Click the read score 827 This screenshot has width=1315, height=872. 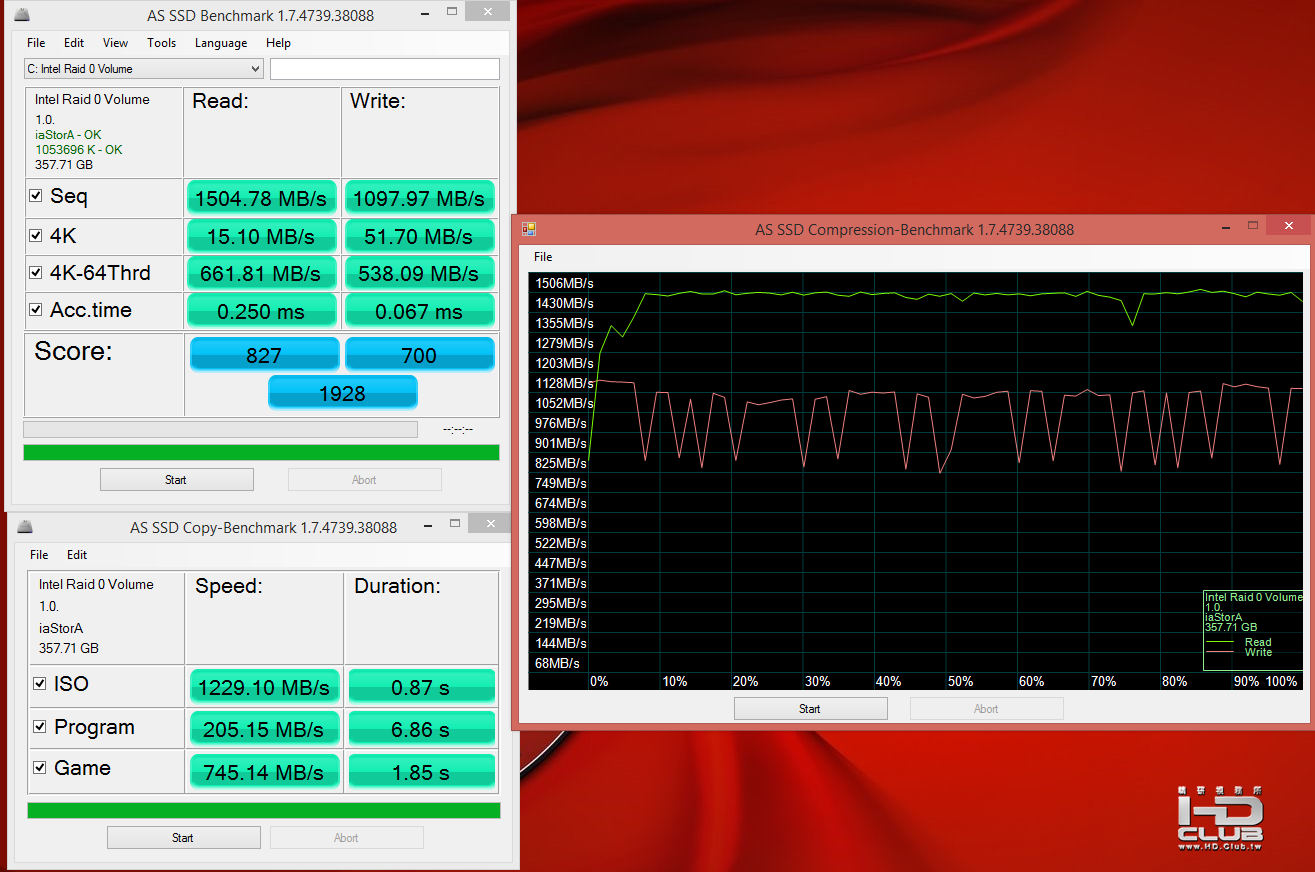(x=264, y=355)
